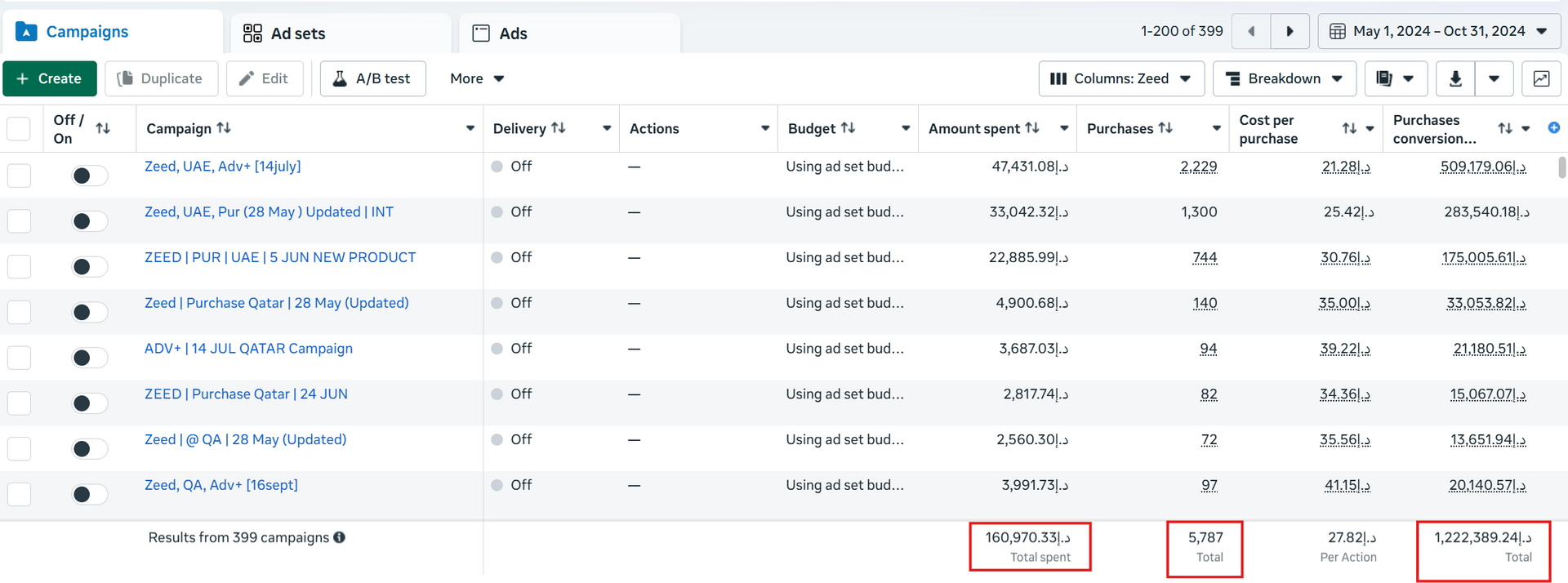Open Purchases column dropdown arrow
Viewport: 1568px width, 583px height.
coord(1217,128)
